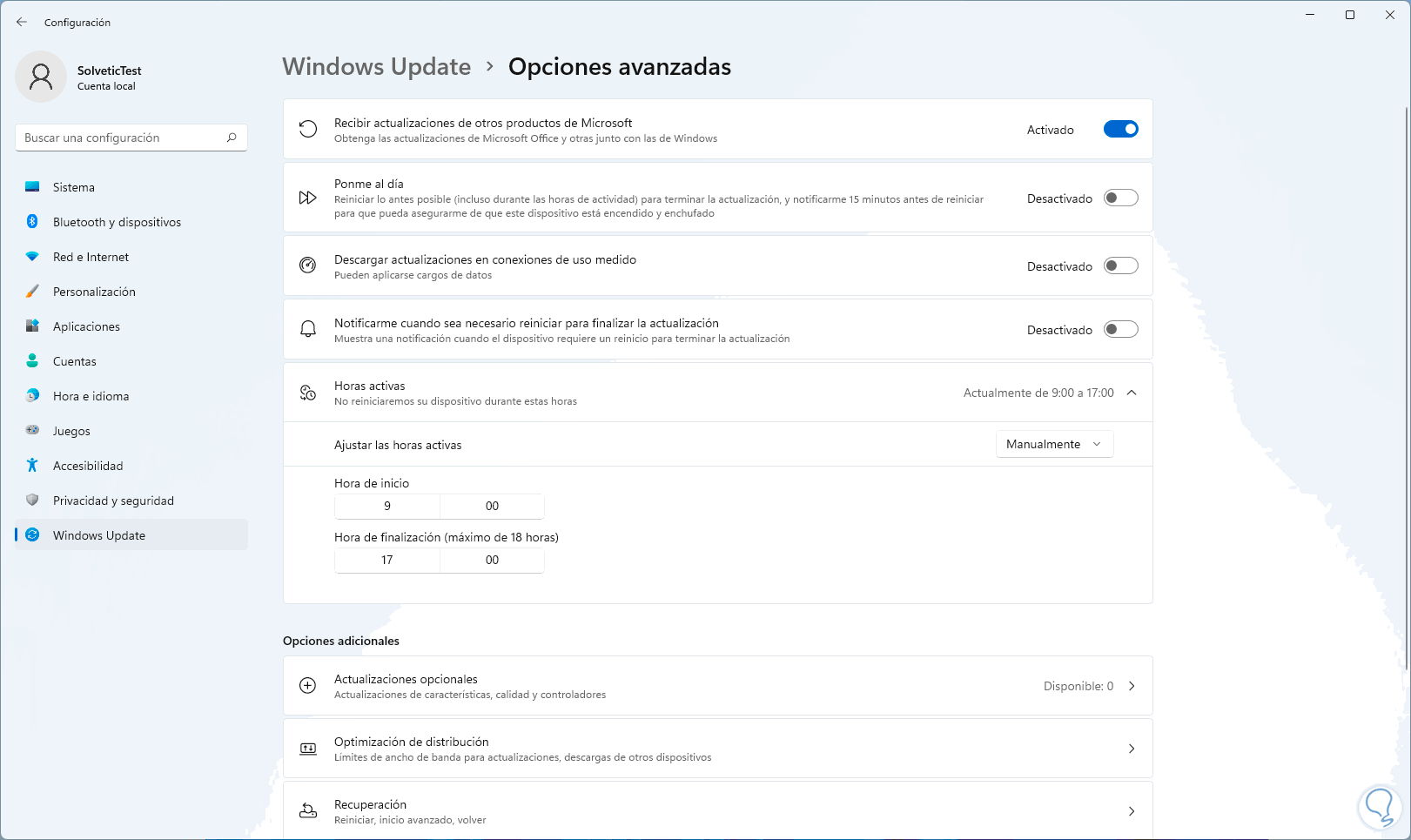Select the start minutes field under Hora de inicio
Screen dimensions: 1411x840
coord(493,506)
